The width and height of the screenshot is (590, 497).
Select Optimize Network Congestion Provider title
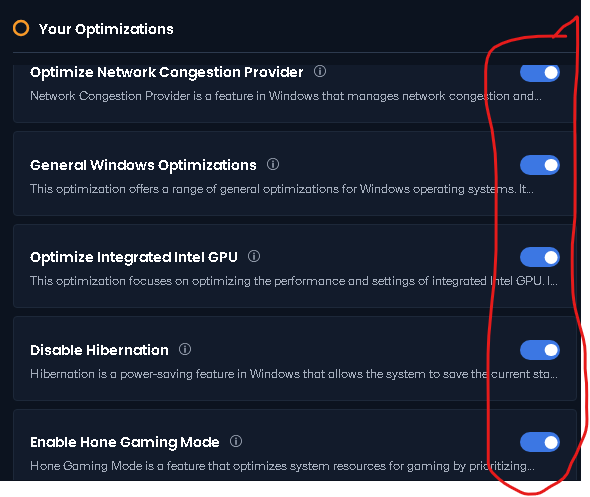[x=166, y=72]
